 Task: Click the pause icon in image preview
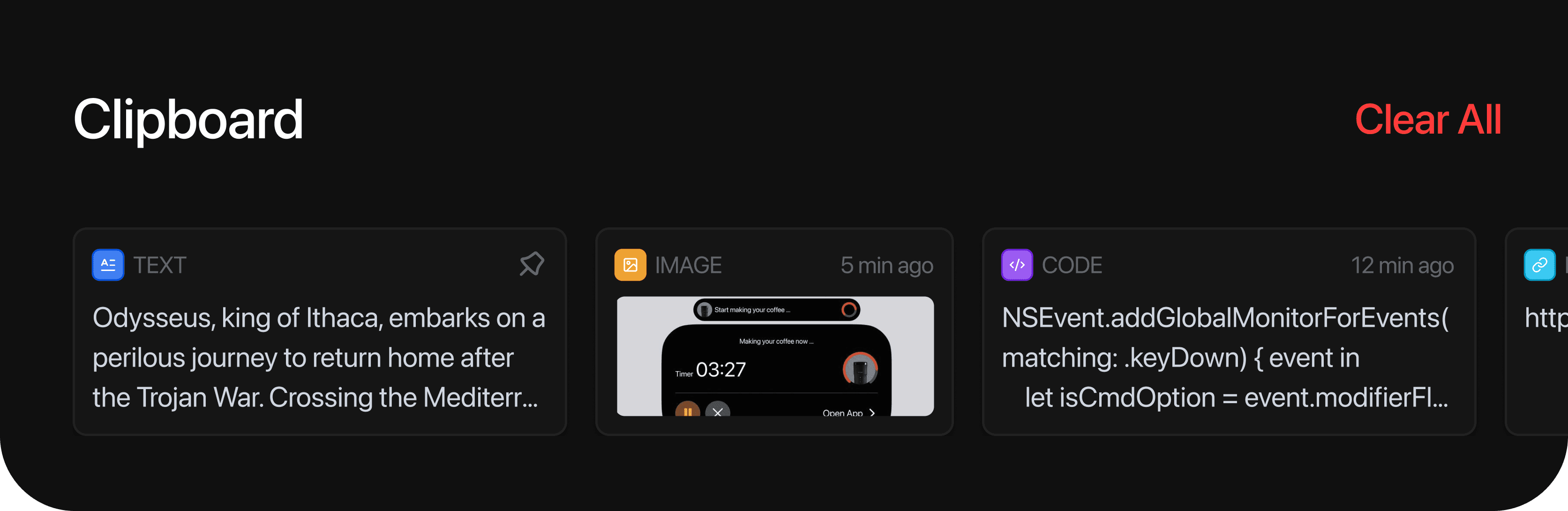(687, 411)
